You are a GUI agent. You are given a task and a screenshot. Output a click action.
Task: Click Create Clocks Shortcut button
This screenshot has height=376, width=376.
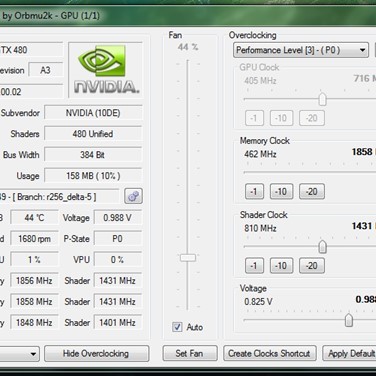pyautogui.click(x=269, y=354)
